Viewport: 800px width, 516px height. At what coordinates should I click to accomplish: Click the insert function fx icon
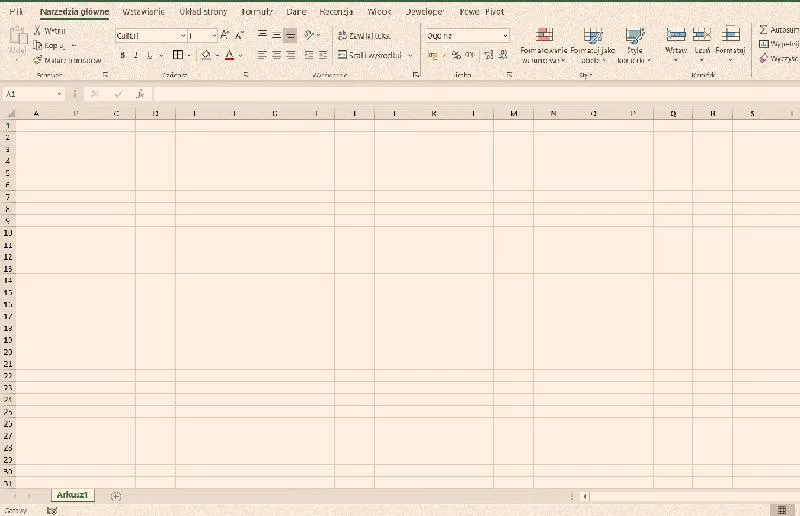click(x=140, y=94)
